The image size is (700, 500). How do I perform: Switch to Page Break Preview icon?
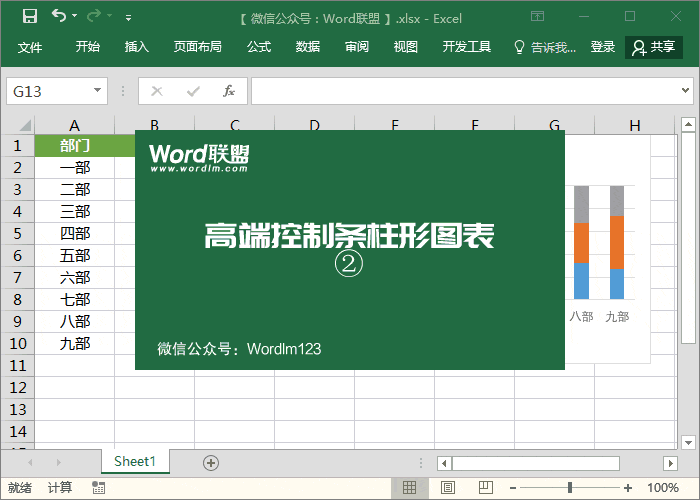486,487
